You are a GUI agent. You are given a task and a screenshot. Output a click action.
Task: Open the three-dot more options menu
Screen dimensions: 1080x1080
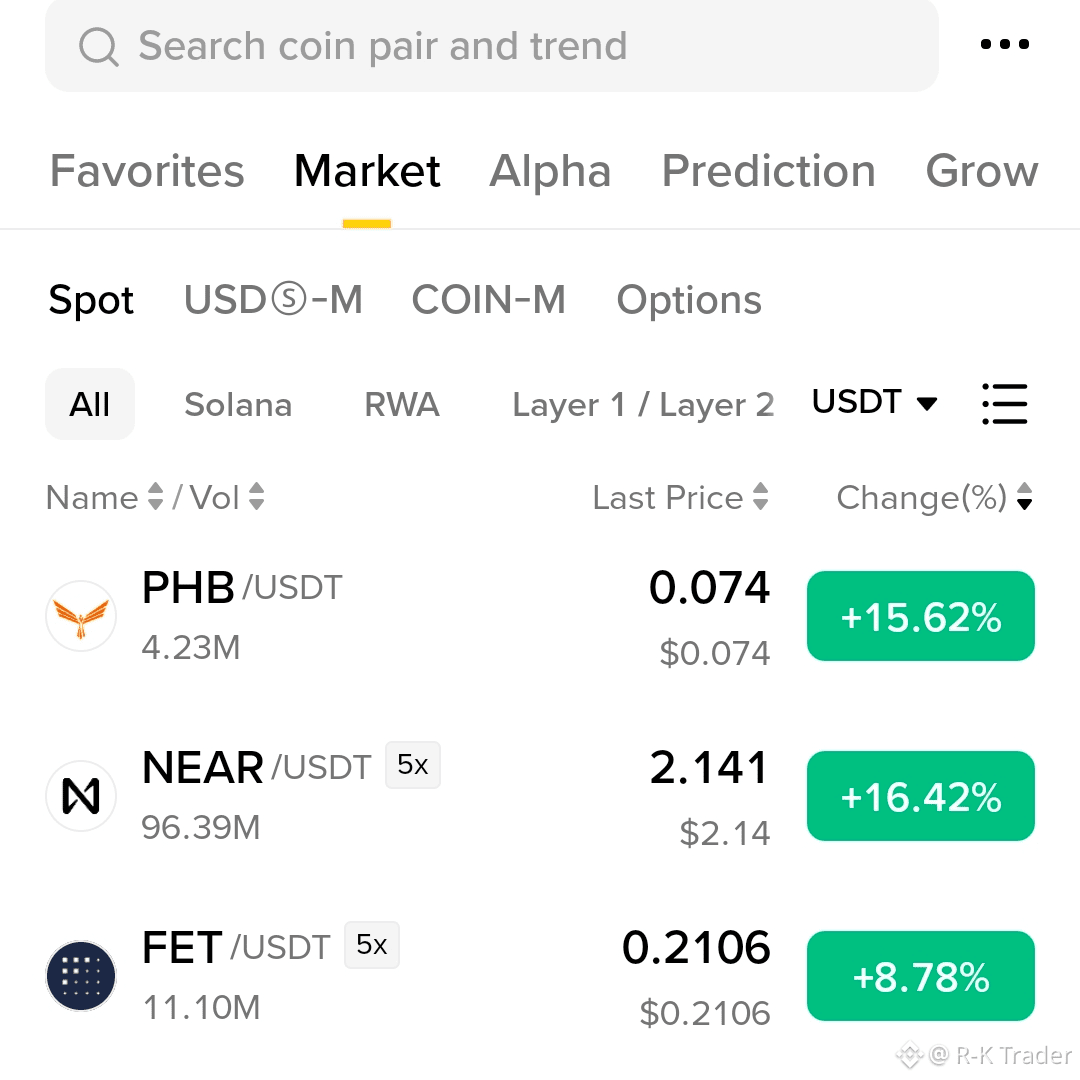point(1004,45)
